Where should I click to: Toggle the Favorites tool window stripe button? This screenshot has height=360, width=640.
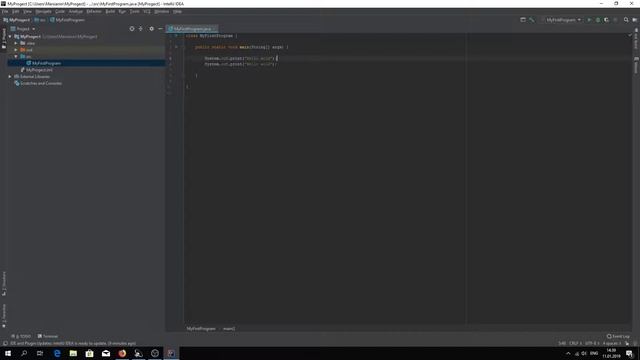[x=4, y=316]
